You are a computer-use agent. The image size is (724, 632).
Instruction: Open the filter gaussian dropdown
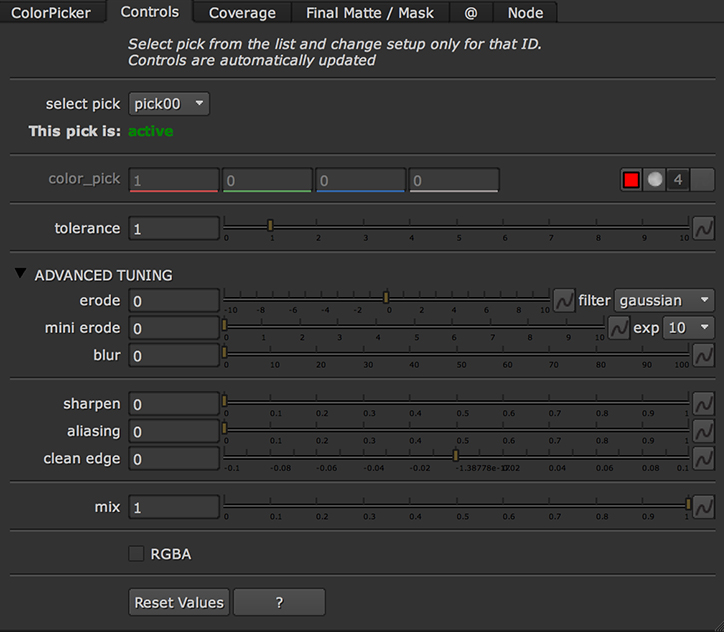pyautogui.click(x=664, y=300)
